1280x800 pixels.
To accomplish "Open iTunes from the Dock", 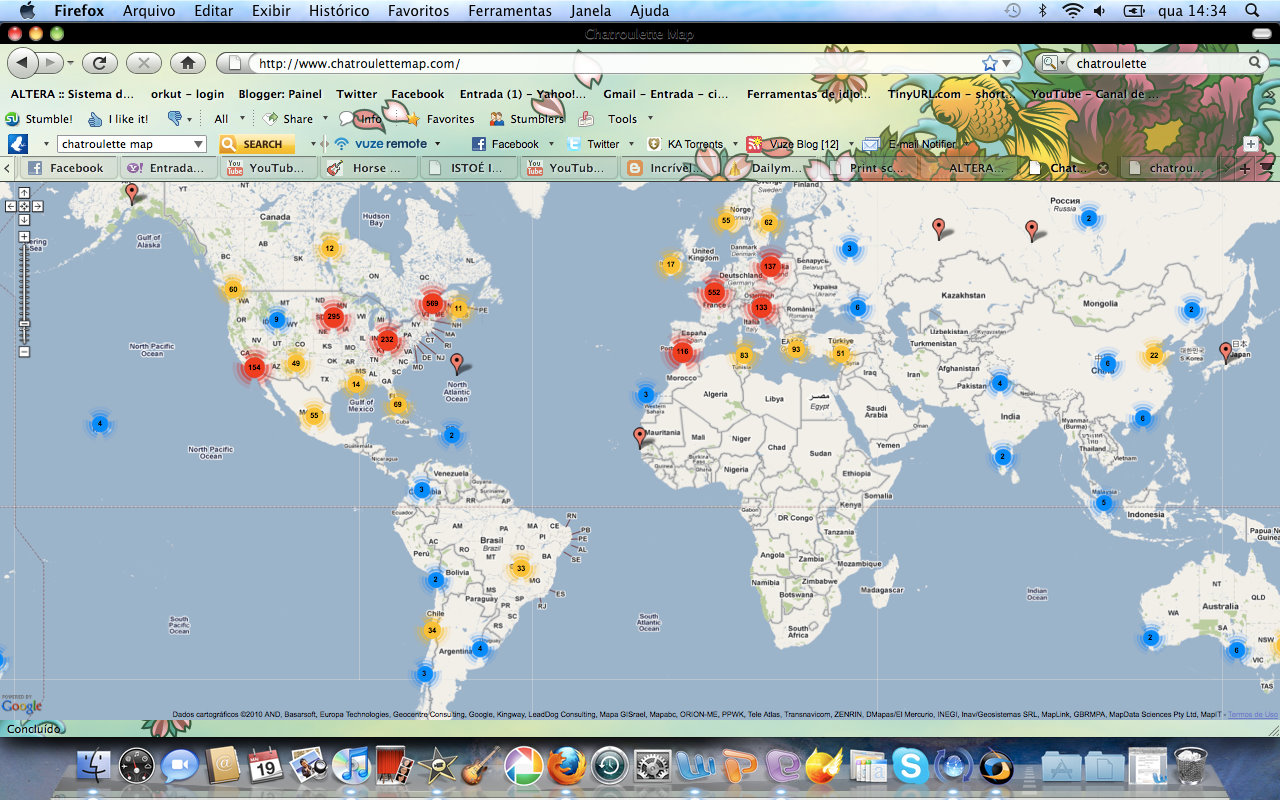I will pyautogui.click(x=352, y=766).
